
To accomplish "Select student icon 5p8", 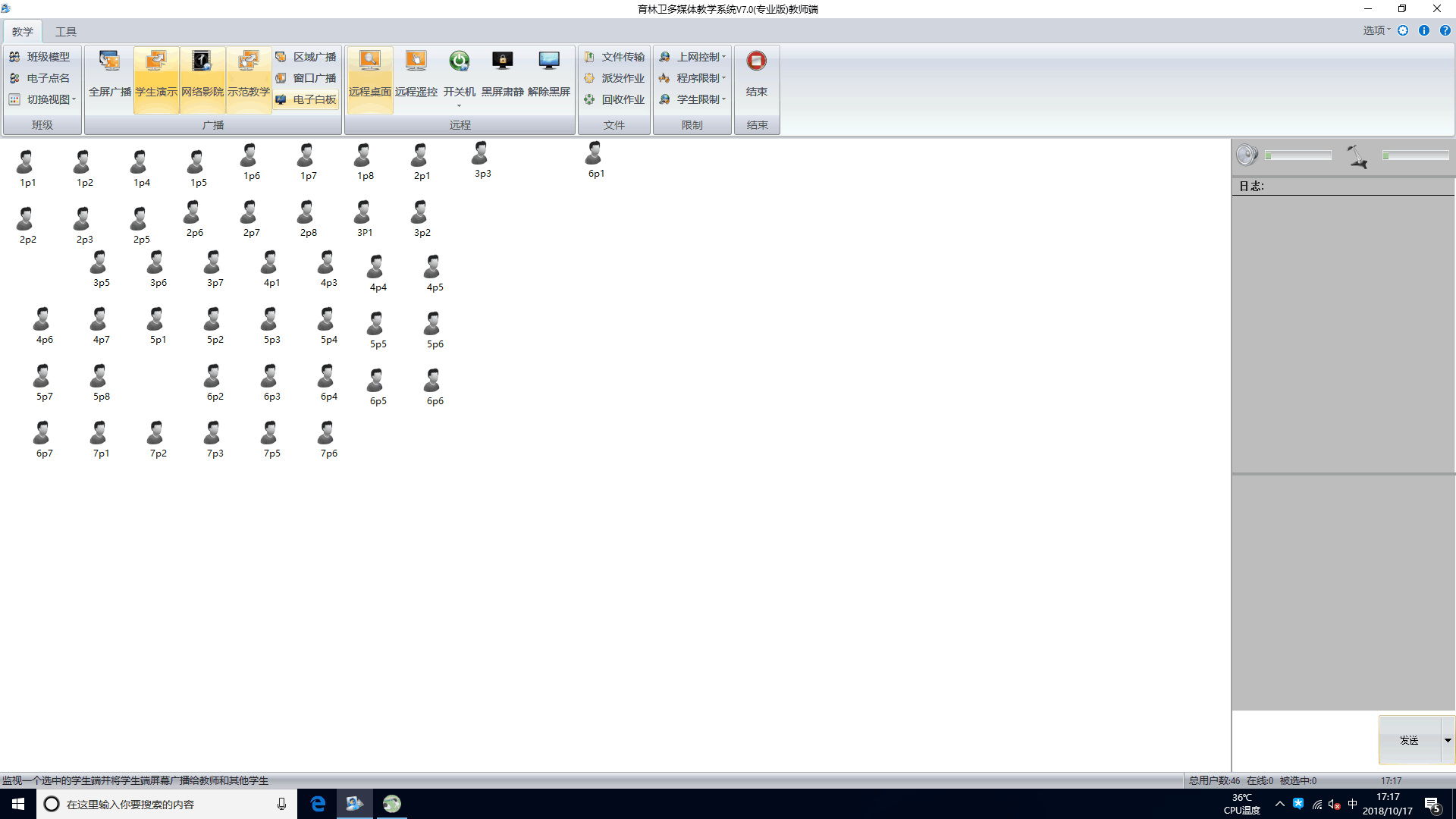I will [100, 375].
